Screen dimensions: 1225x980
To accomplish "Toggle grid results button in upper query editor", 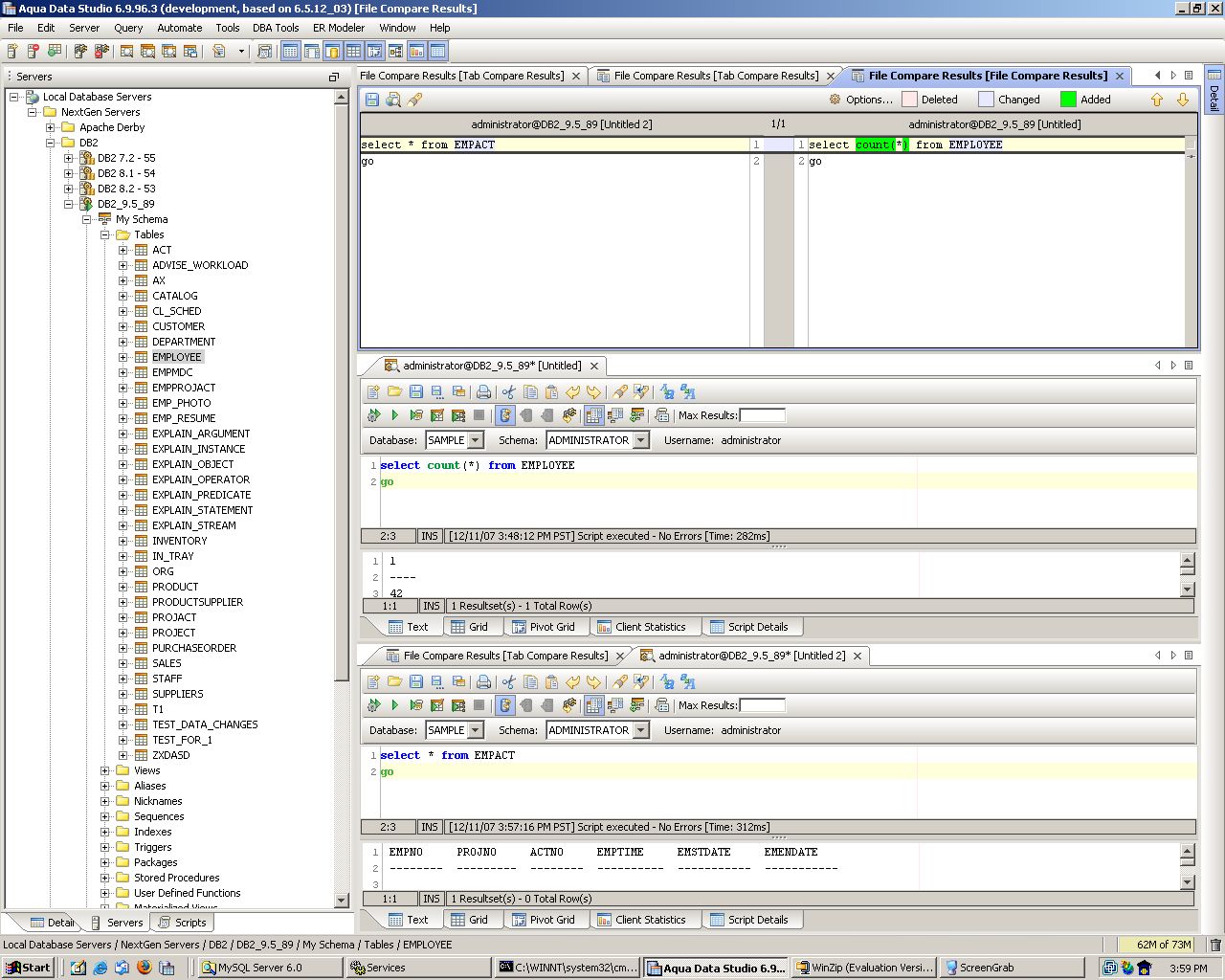I will 593,415.
